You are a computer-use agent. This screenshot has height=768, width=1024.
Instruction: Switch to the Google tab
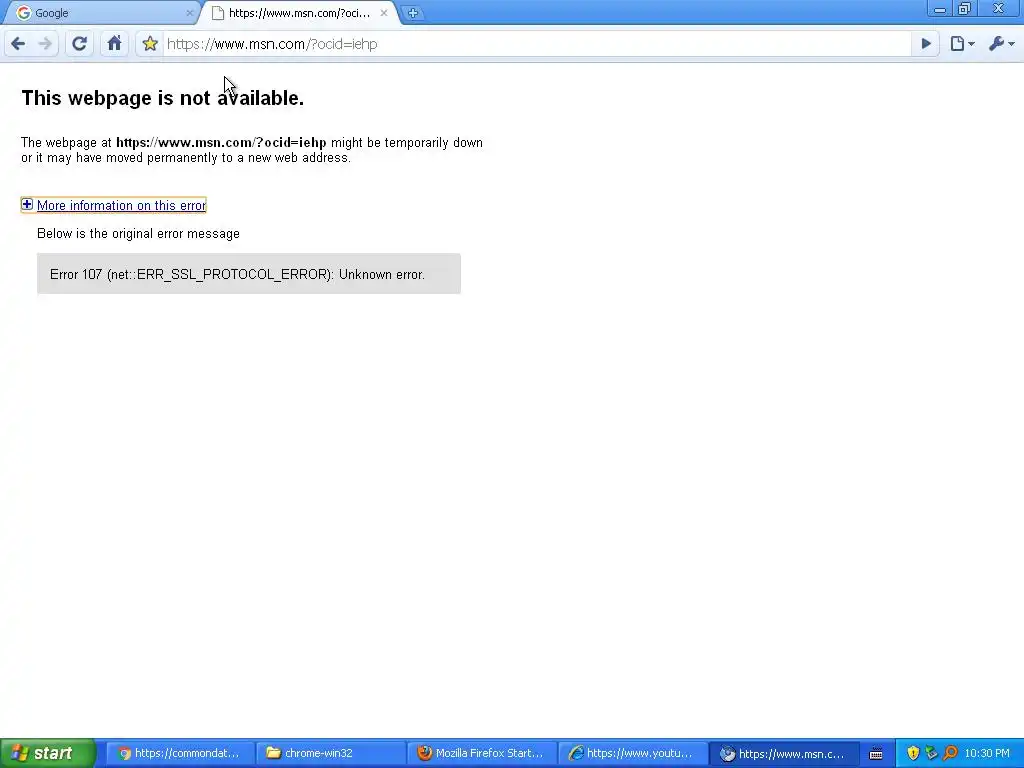(x=101, y=13)
